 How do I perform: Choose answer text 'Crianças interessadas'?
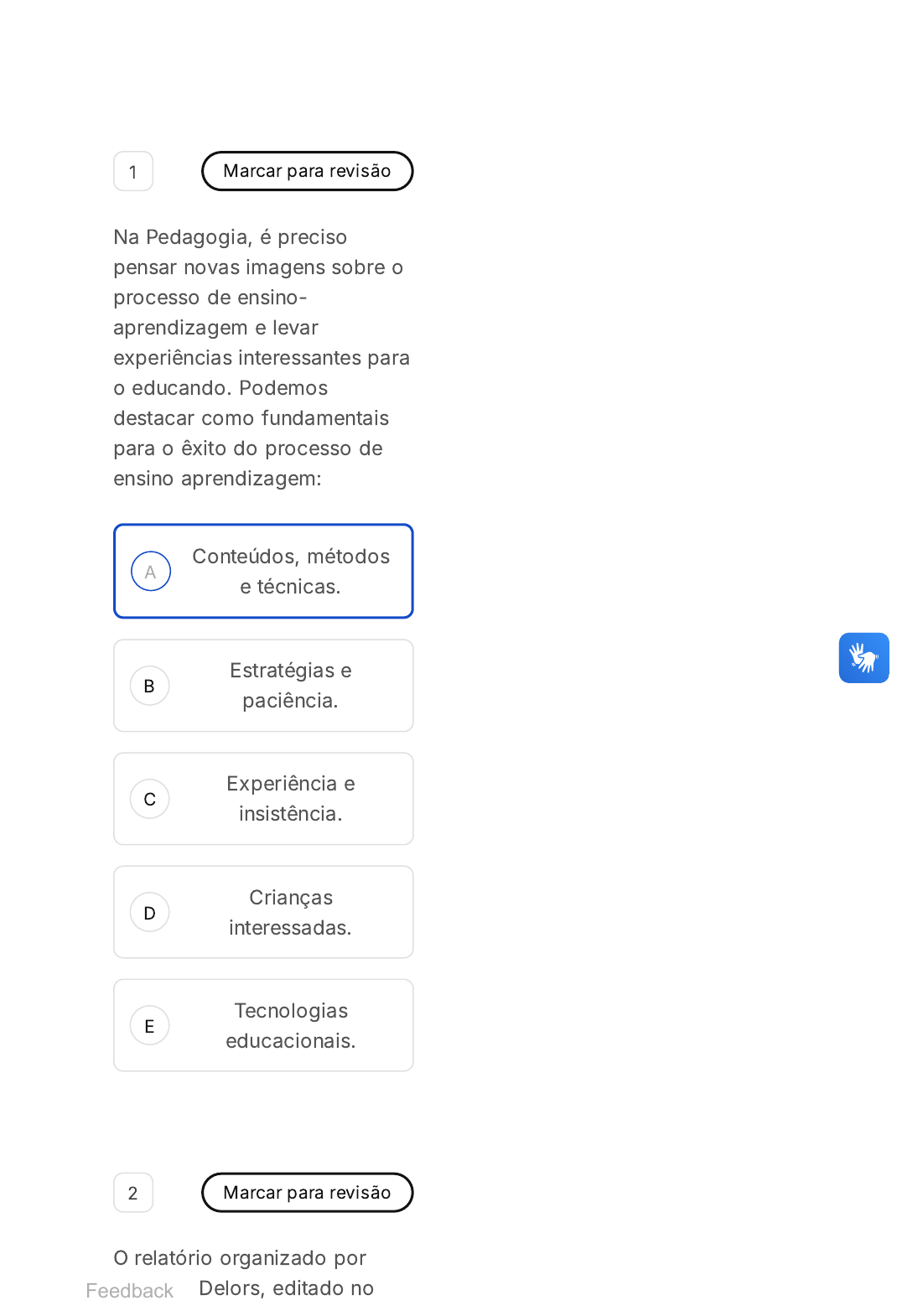coord(291,912)
